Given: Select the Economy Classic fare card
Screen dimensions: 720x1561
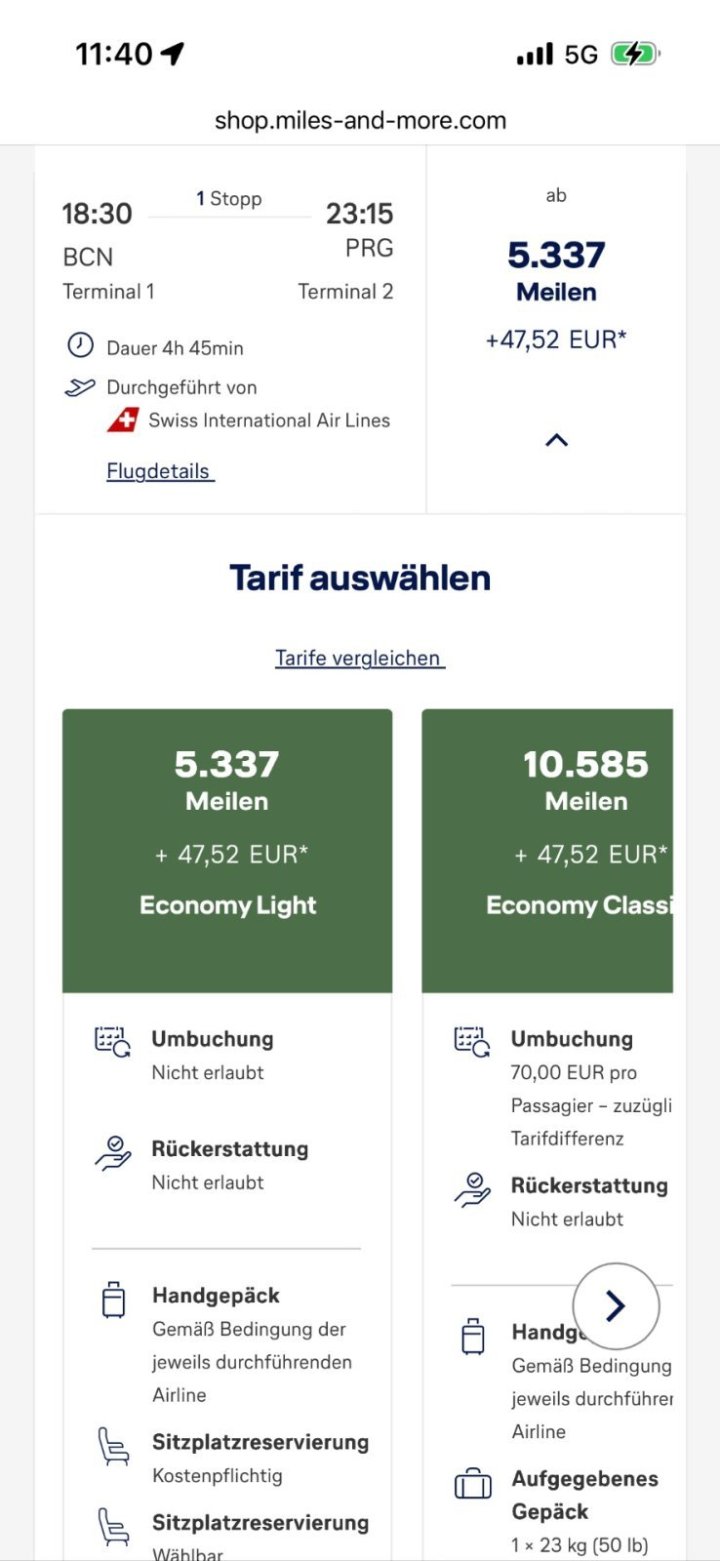Looking at the screenshot, I should tap(547, 850).
